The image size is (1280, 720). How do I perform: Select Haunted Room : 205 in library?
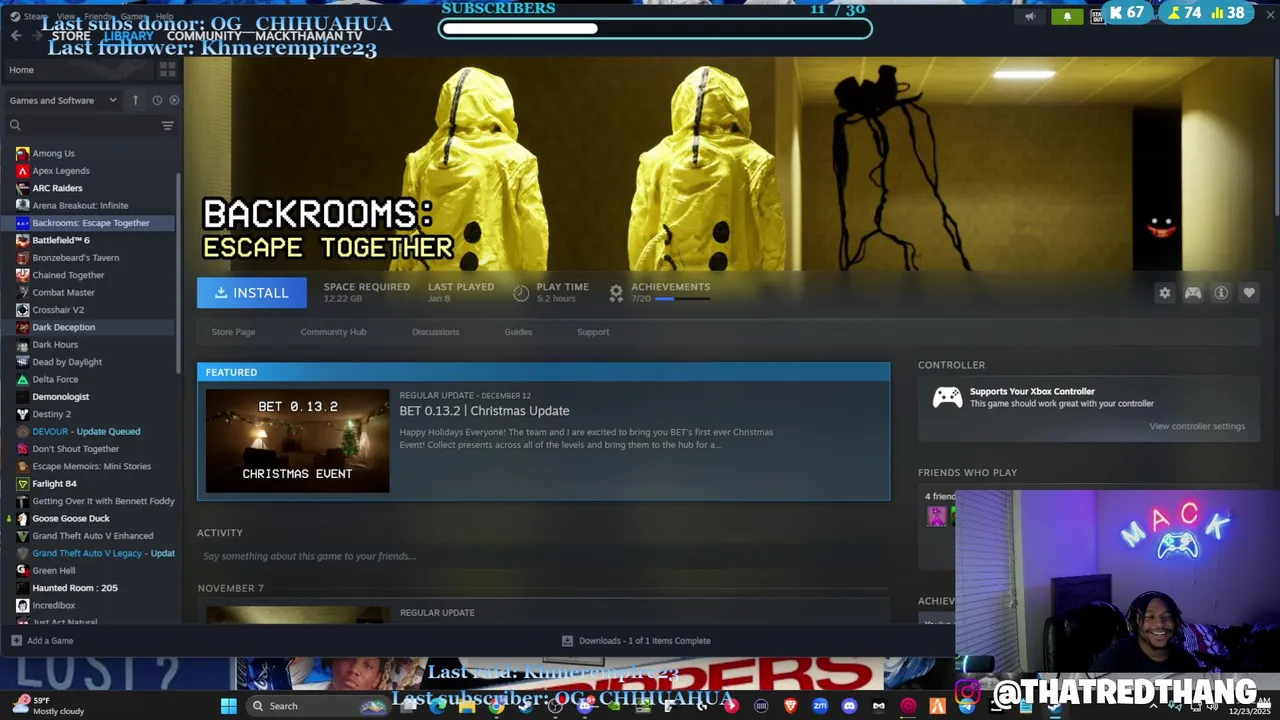[74, 588]
